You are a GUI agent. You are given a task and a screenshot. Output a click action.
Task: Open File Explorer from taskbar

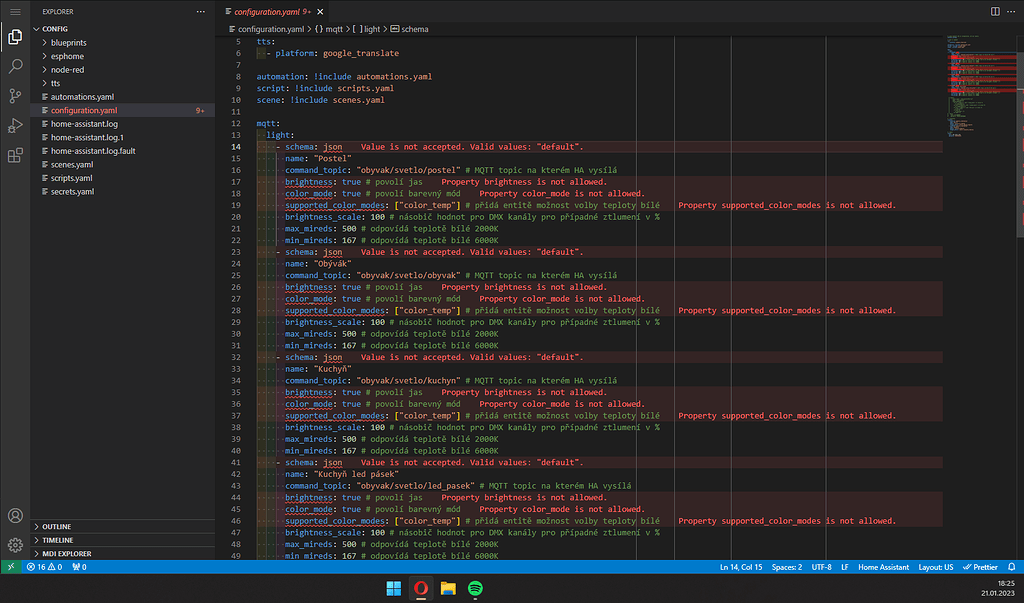[448, 589]
